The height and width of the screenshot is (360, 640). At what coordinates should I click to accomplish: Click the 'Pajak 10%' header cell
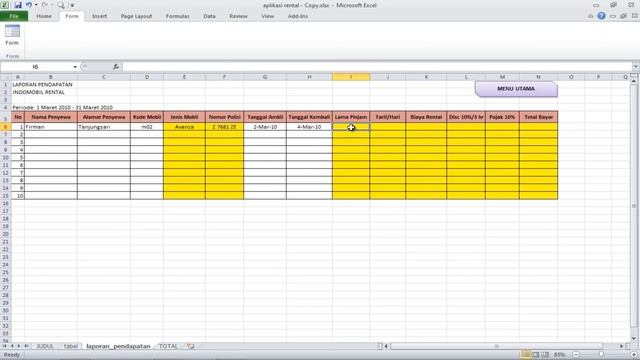(502, 117)
